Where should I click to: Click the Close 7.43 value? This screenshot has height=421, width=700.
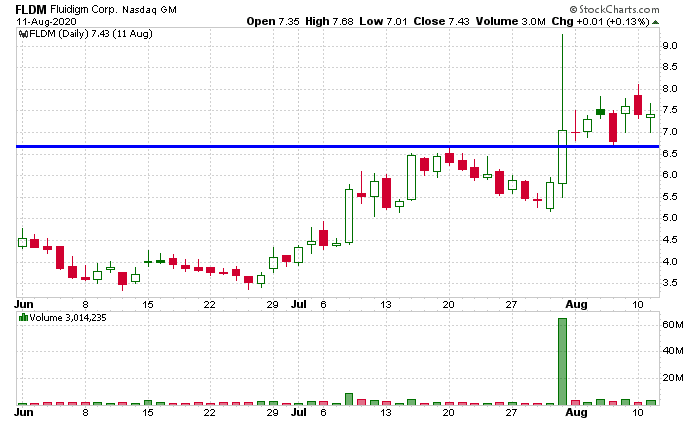coord(442,21)
